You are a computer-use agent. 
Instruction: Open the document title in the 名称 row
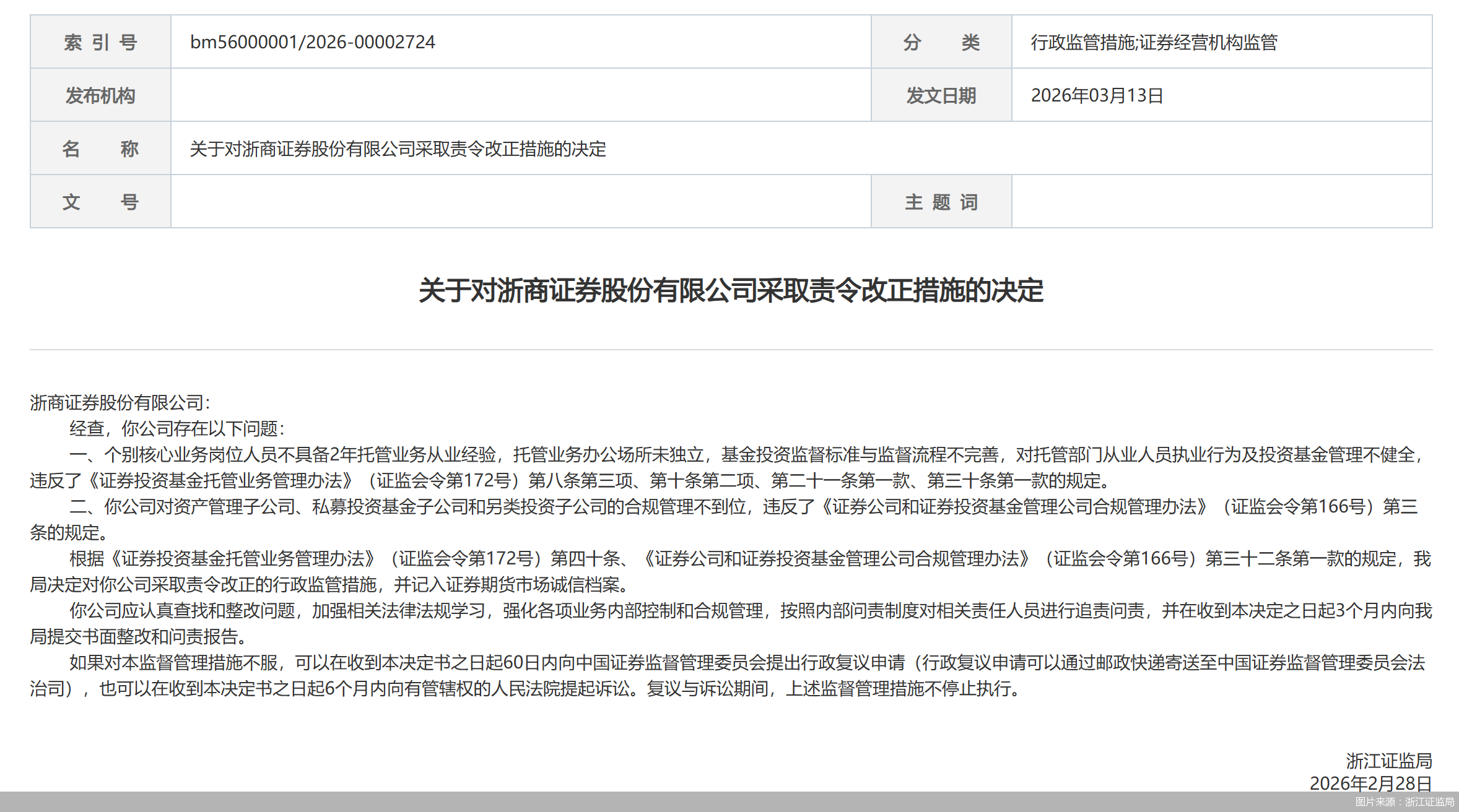[x=397, y=149]
